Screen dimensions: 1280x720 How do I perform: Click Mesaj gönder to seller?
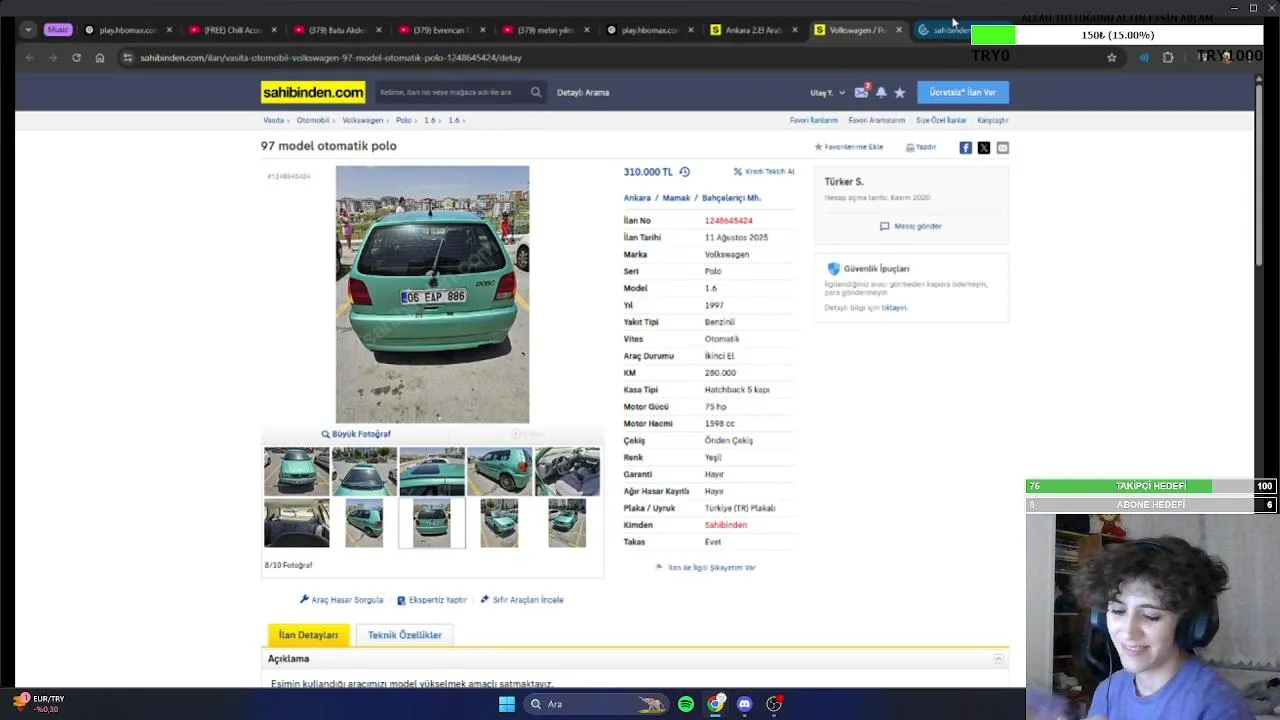(911, 226)
